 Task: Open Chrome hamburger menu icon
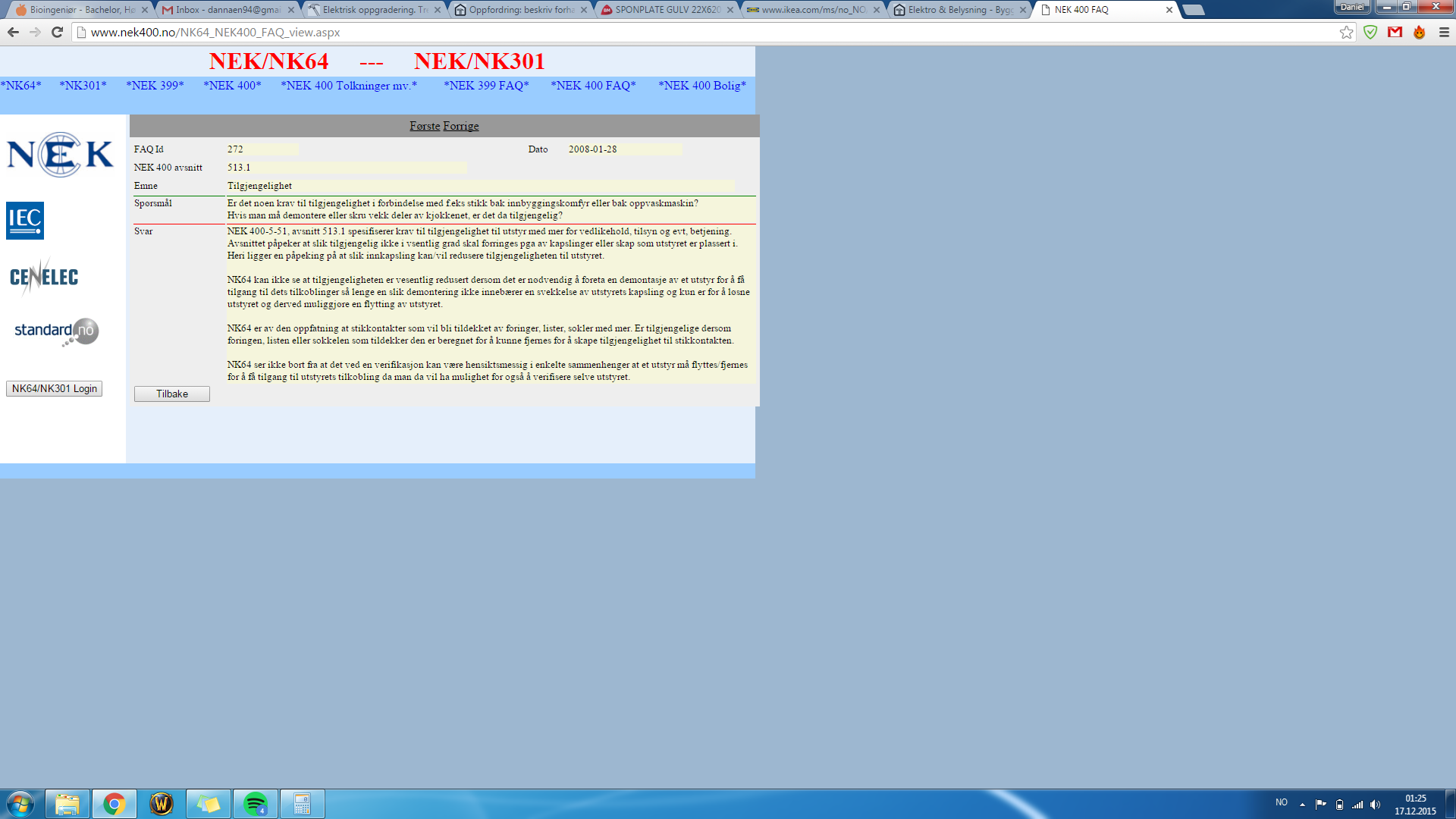point(1444,32)
